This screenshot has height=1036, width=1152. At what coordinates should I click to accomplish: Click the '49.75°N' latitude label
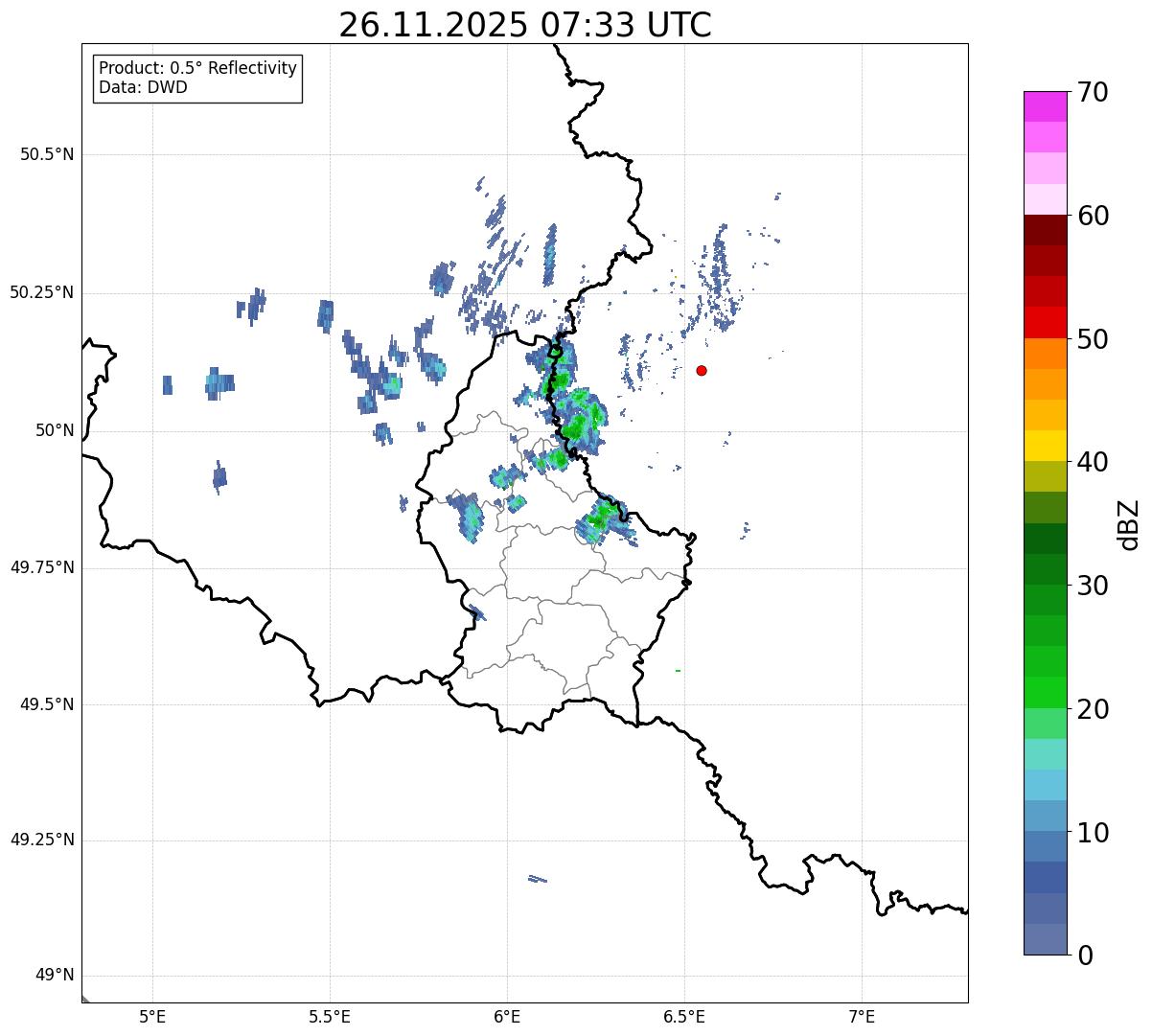tap(41, 567)
